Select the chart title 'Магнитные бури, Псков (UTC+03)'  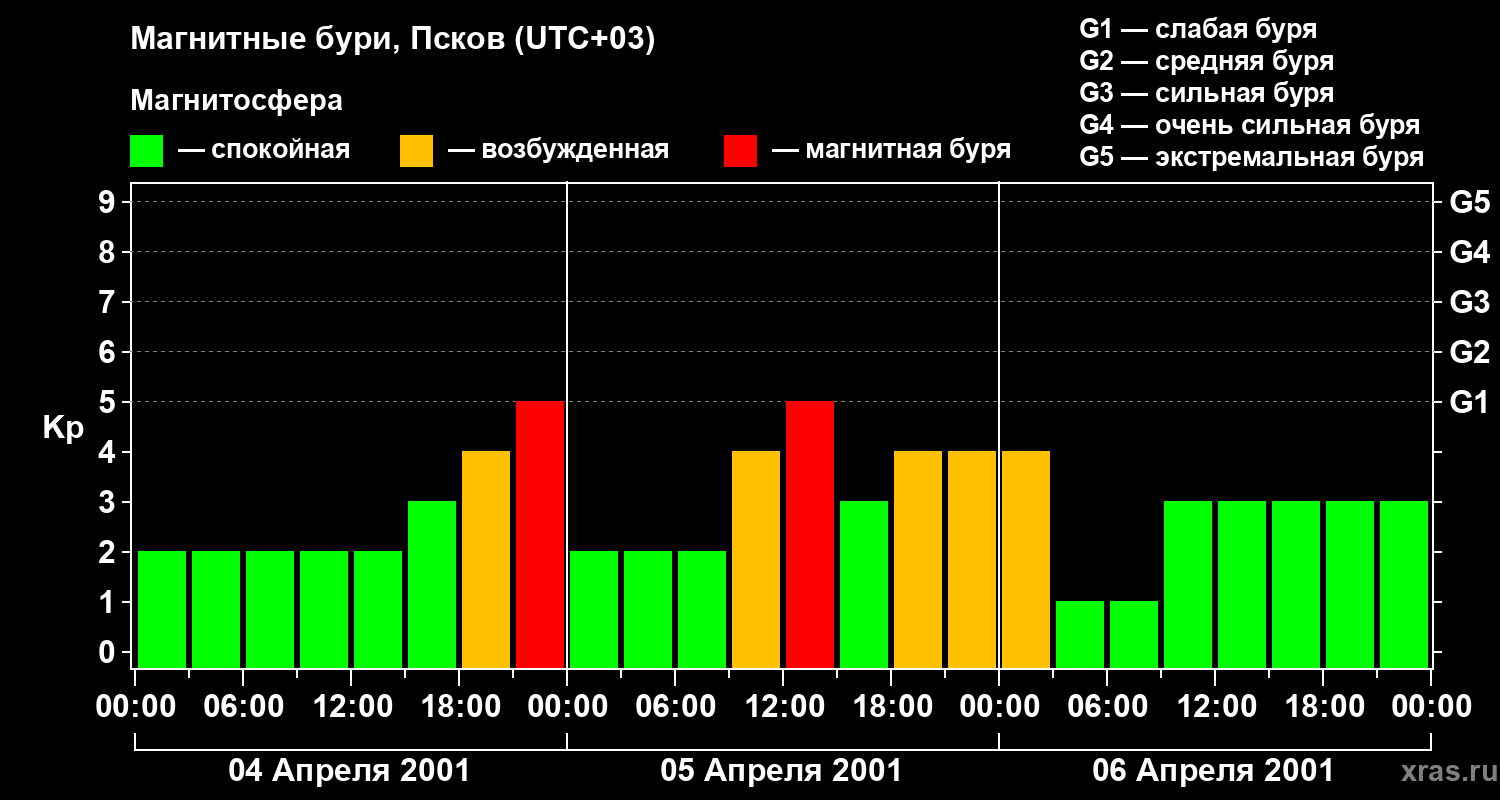click(393, 40)
